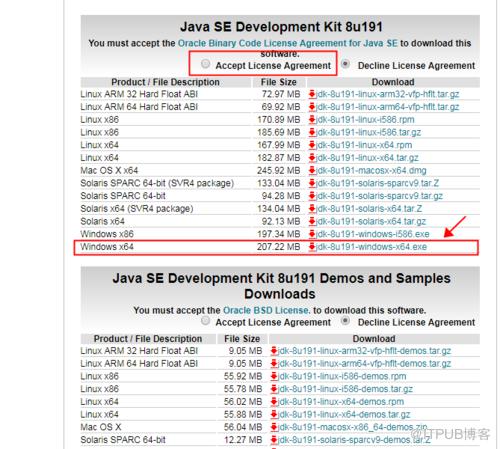Download jdk-8u191-linux-arm64-vfp-hflt.tar.gz
This screenshot has height=449, width=500.
point(387,107)
